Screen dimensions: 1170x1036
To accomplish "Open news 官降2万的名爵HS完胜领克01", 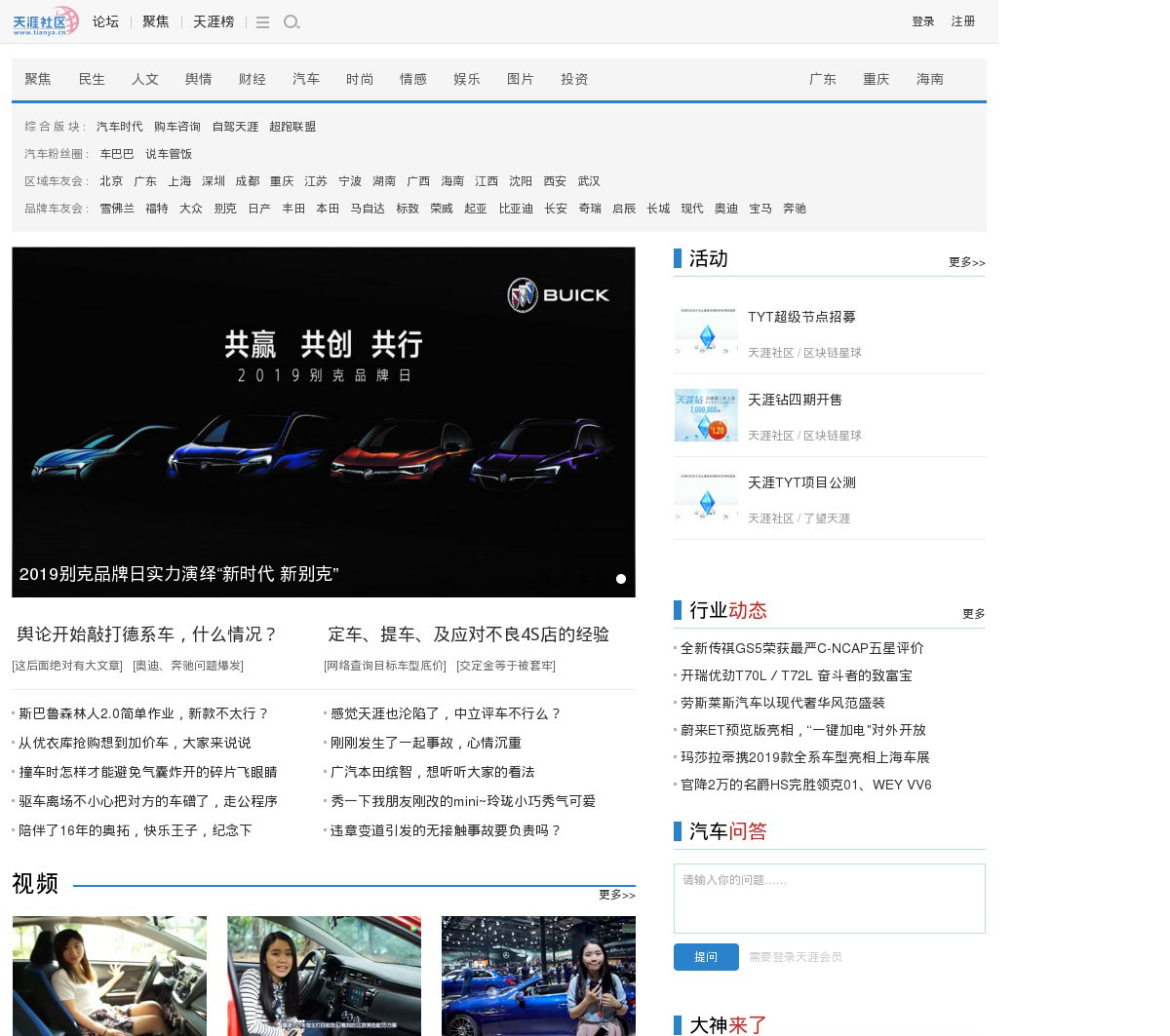I will pyautogui.click(x=806, y=785).
